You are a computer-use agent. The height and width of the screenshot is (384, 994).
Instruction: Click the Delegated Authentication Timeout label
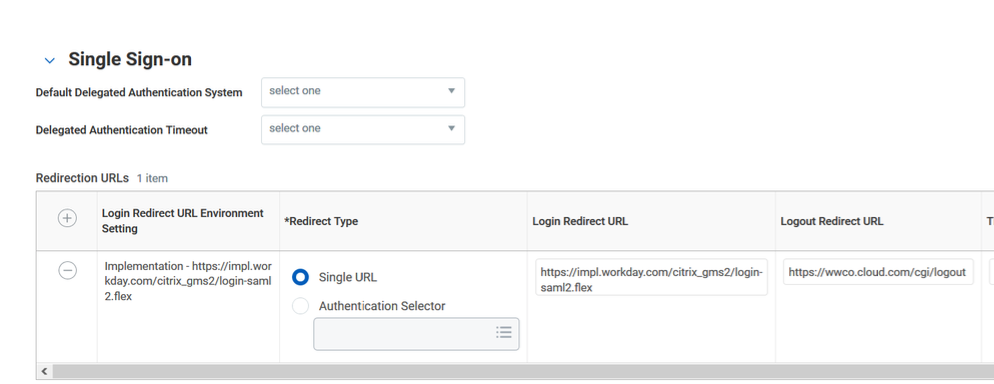(x=122, y=130)
